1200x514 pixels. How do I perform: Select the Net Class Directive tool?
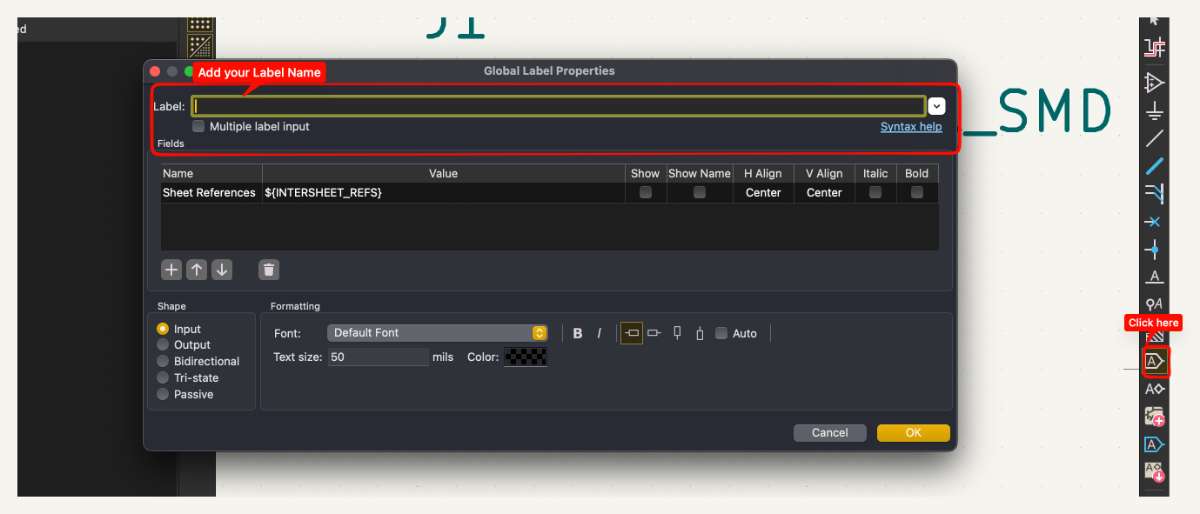click(x=1155, y=304)
